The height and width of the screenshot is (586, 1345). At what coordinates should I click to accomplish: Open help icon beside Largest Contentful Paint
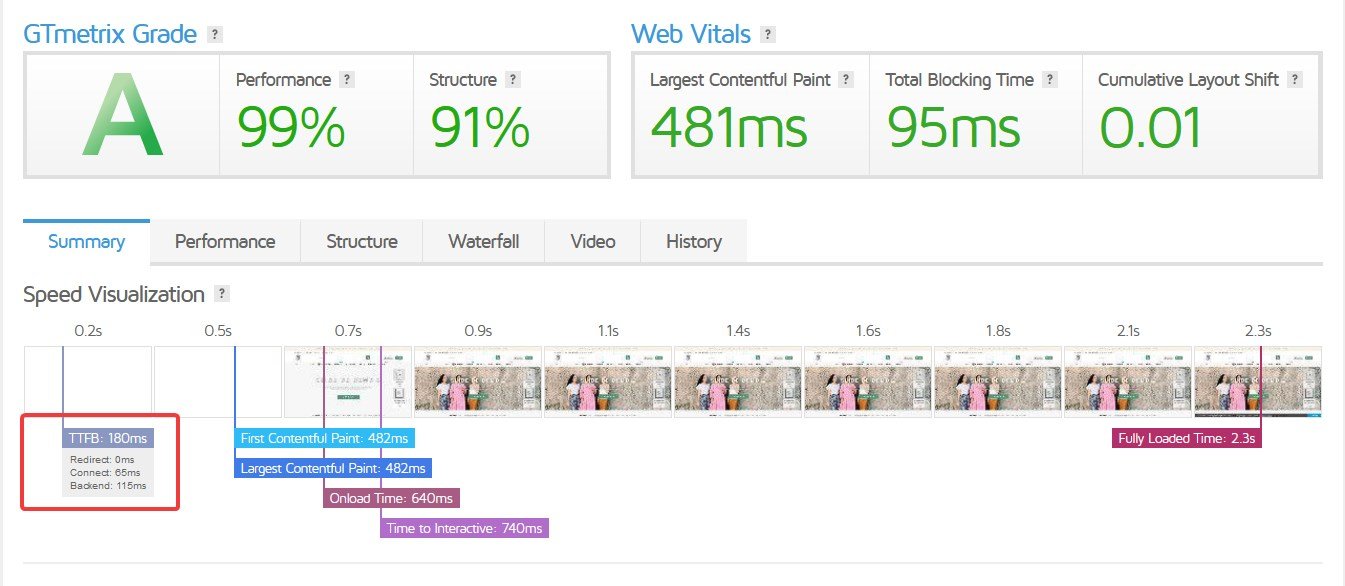846,80
